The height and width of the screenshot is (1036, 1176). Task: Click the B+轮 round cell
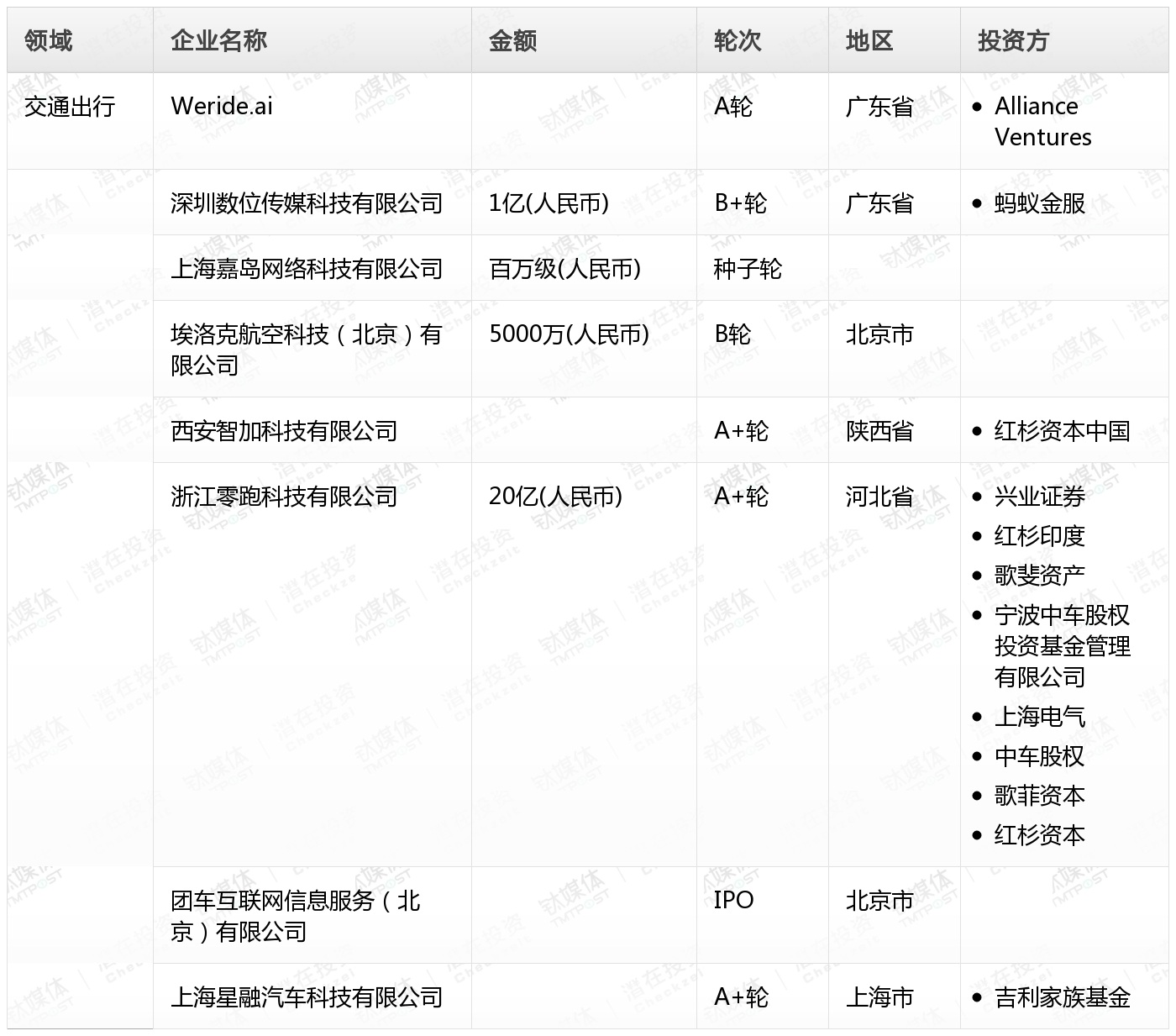(740, 203)
